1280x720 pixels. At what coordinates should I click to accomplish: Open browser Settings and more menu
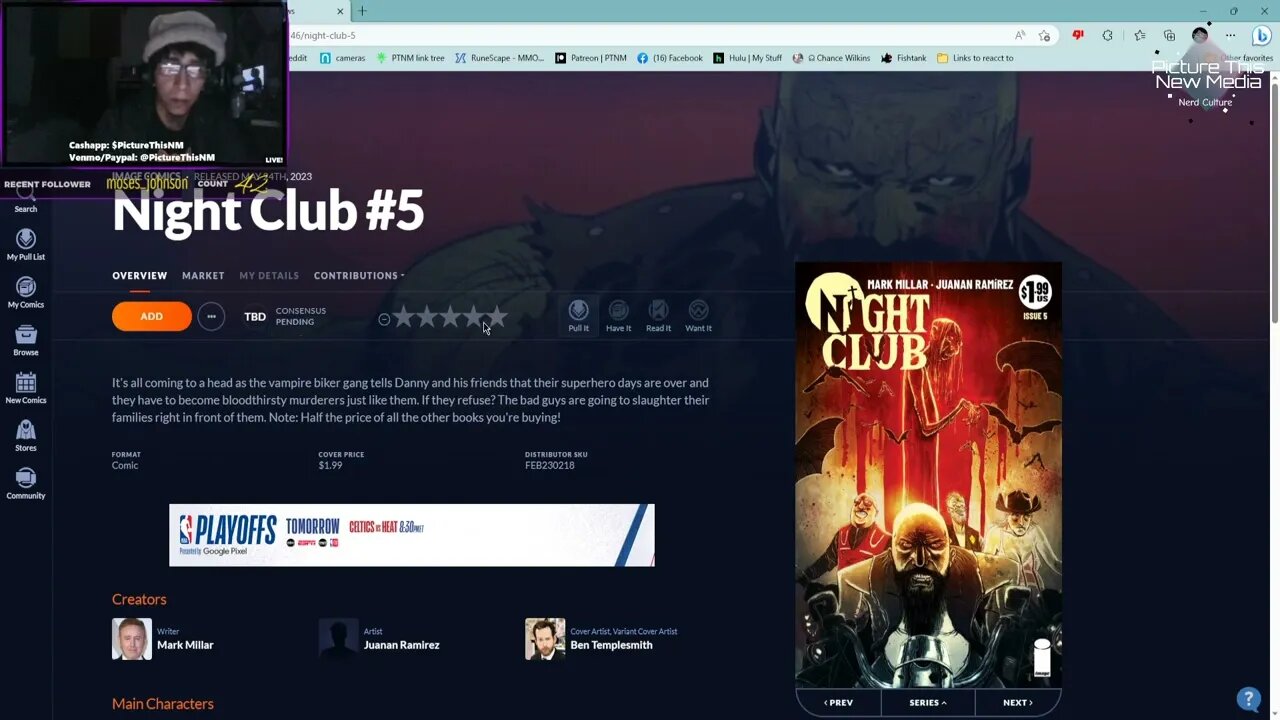1231,35
